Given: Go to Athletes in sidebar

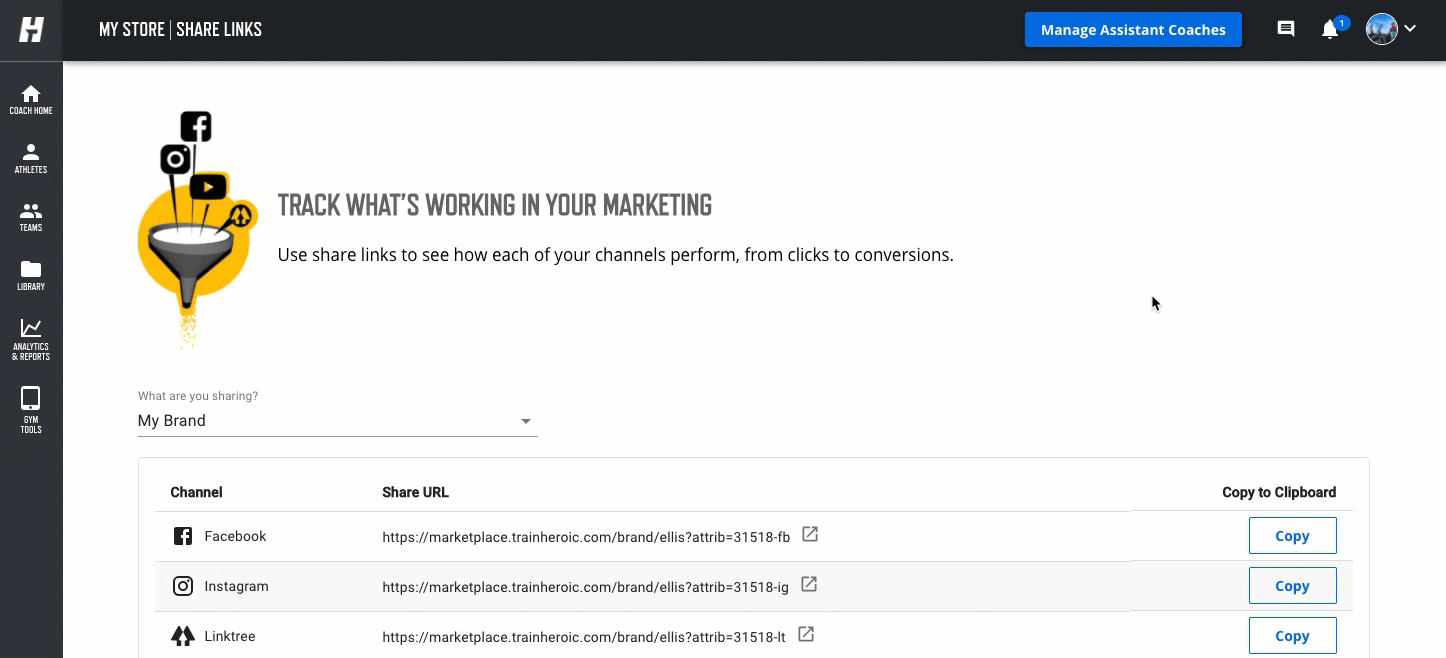Looking at the screenshot, I should tap(31, 158).
